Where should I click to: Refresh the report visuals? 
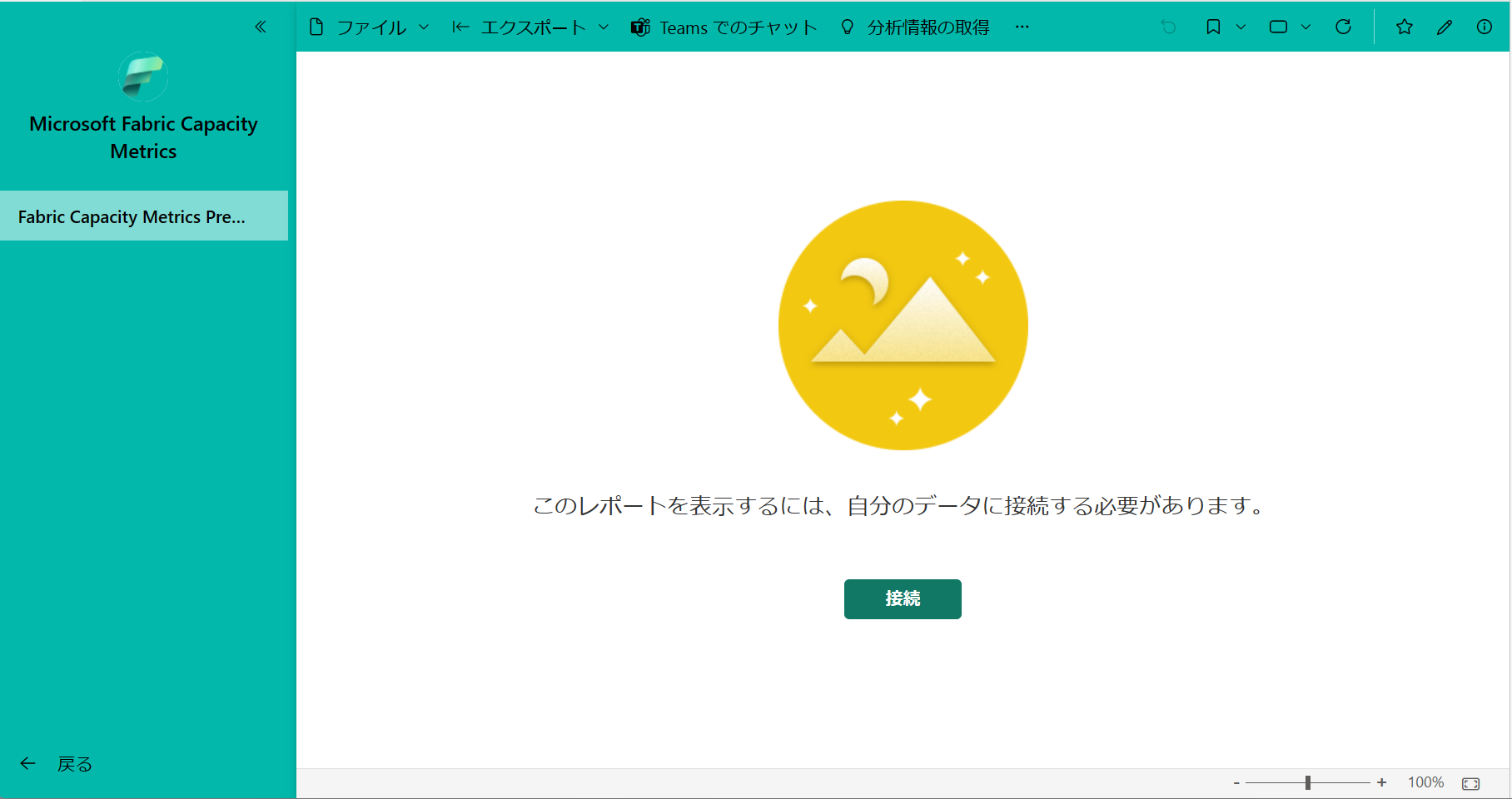[x=1343, y=27]
